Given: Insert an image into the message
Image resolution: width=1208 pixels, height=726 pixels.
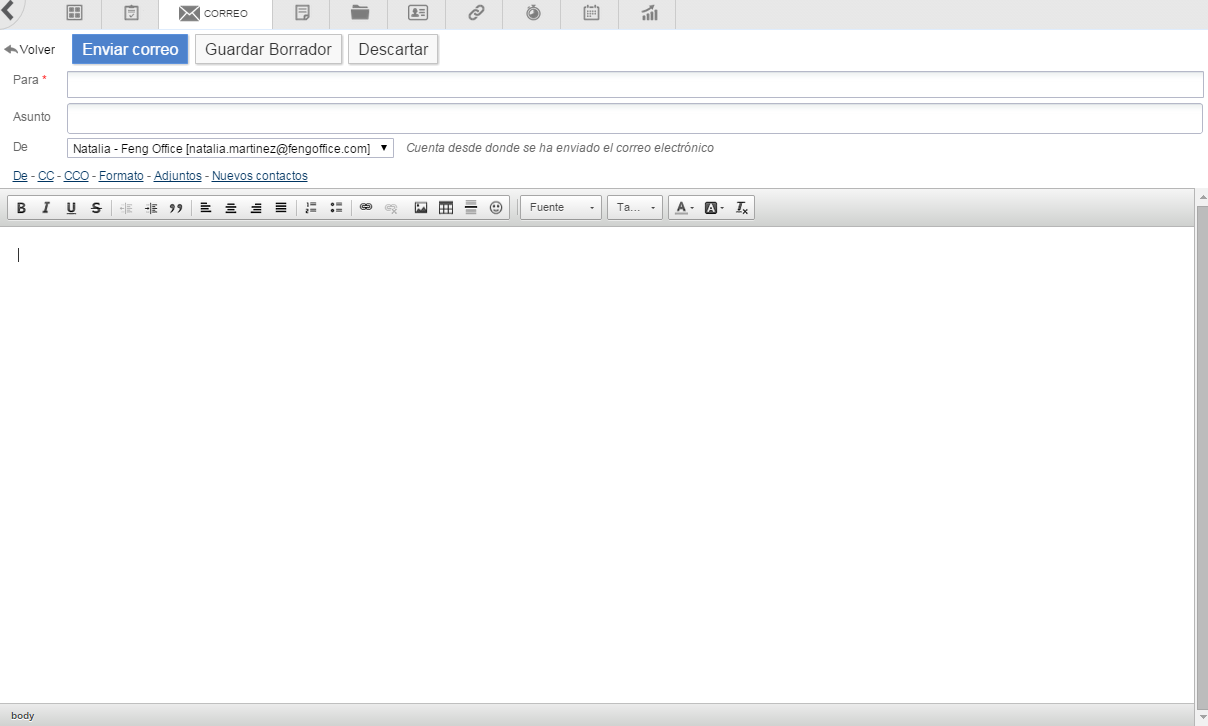Looking at the screenshot, I should tap(421, 208).
